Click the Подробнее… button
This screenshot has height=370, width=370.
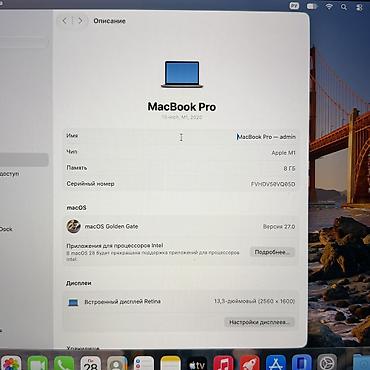pyautogui.click(x=272, y=252)
